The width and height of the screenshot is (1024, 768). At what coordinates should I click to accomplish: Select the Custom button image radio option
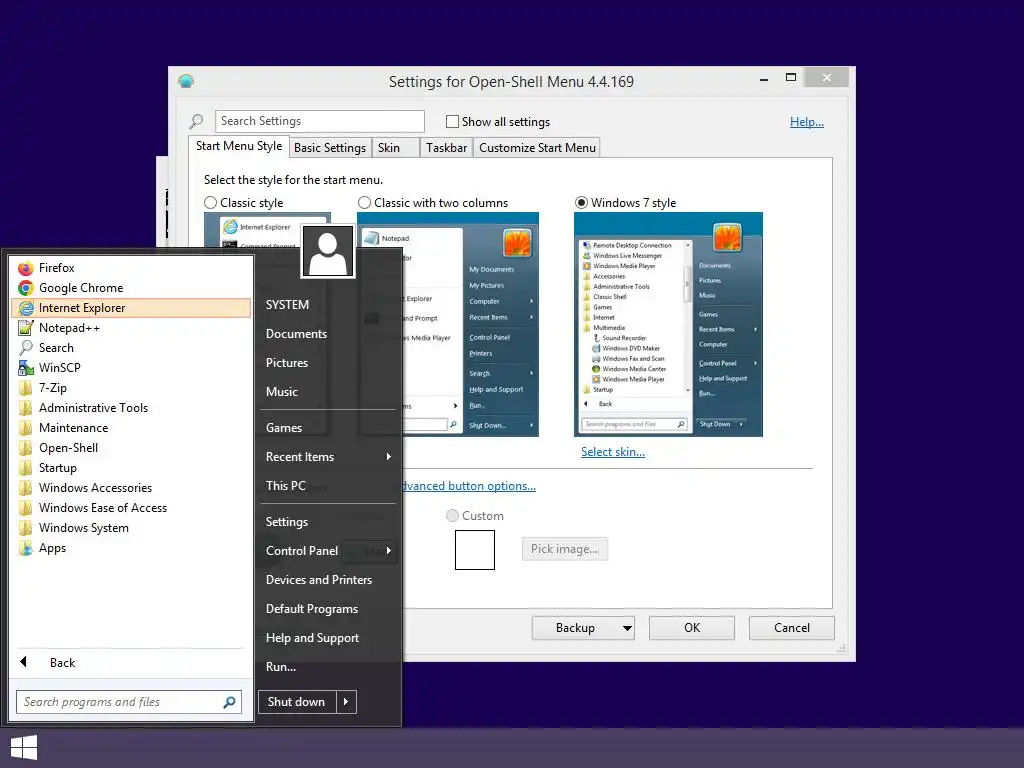point(452,515)
